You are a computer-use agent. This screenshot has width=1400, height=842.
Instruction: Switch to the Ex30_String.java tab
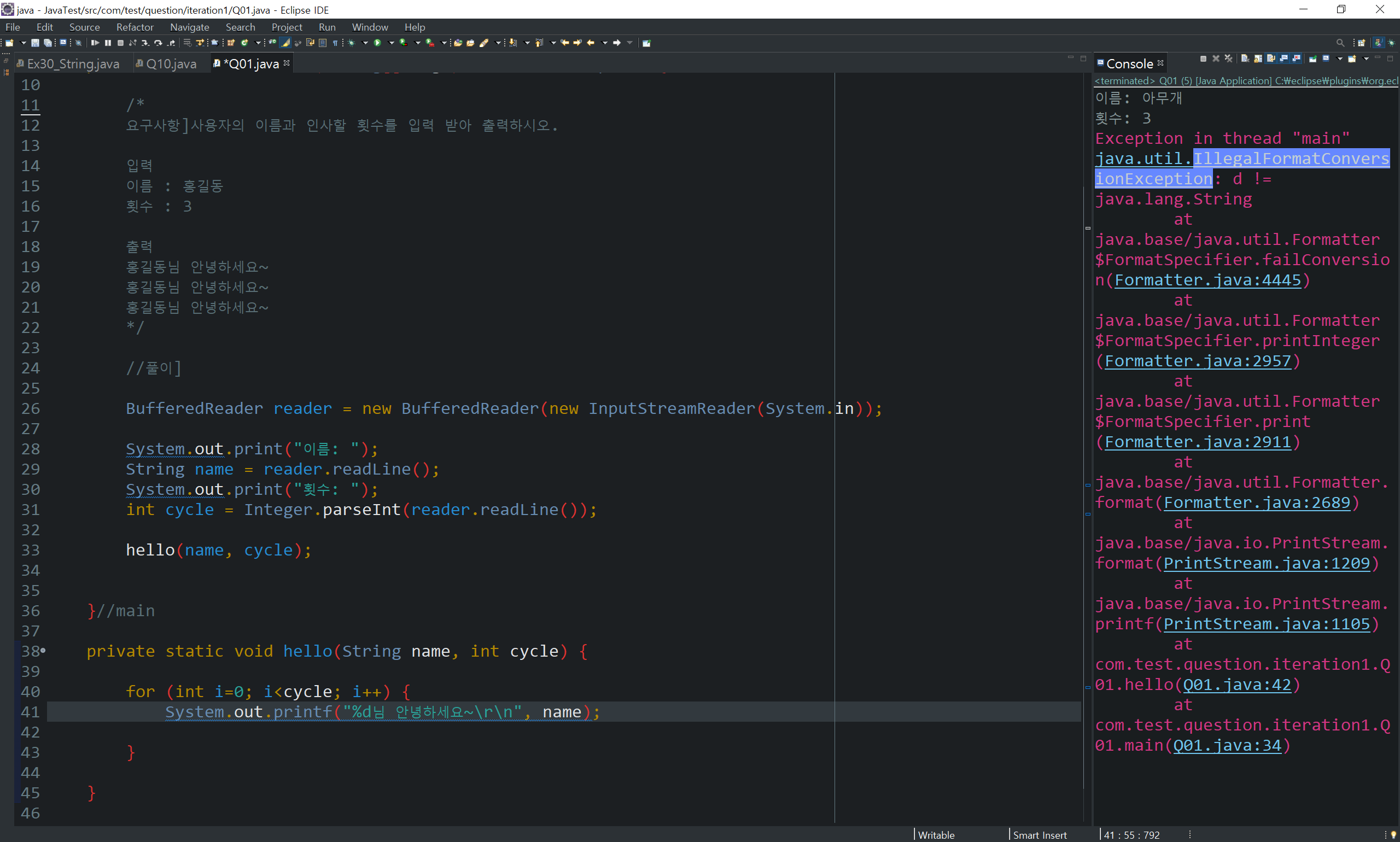coord(73,63)
